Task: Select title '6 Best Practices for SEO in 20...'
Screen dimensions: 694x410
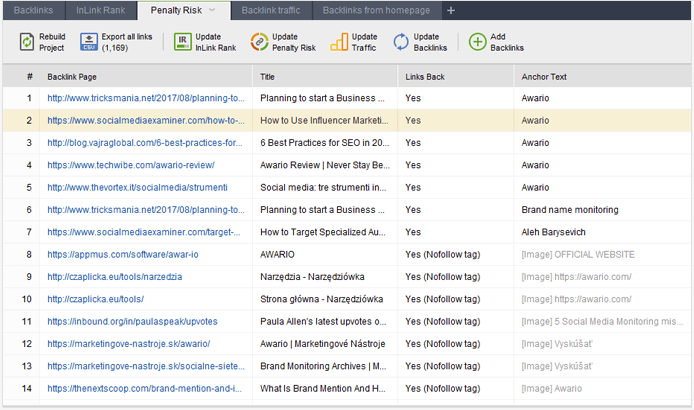Action: [x=324, y=143]
